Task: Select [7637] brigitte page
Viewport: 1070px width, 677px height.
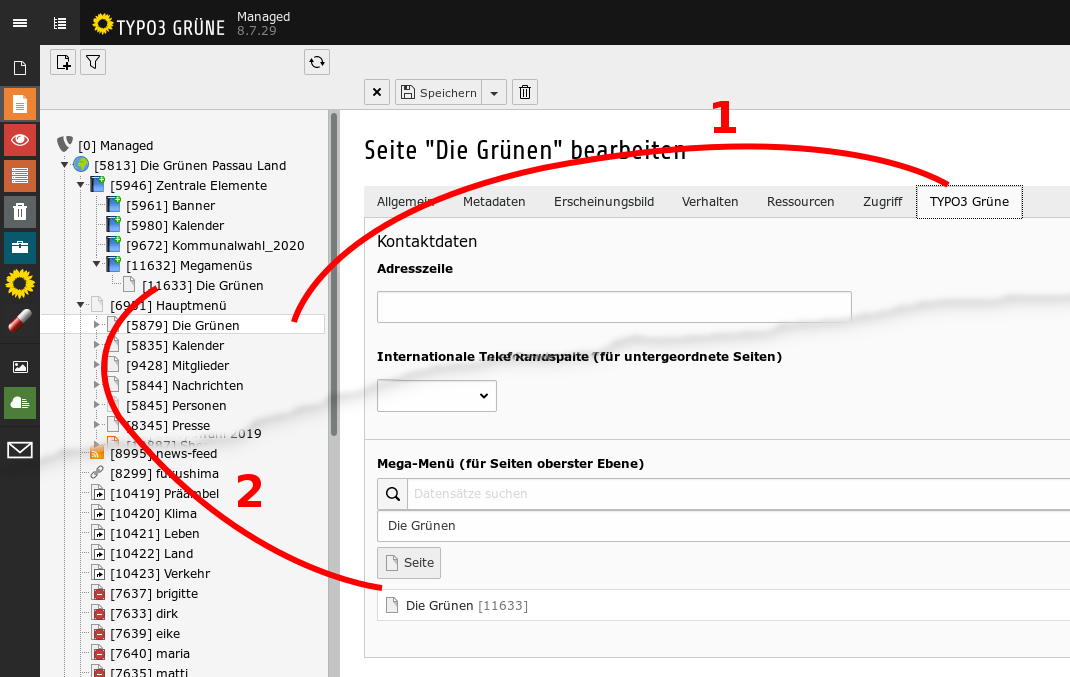Action: pos(154,594)
